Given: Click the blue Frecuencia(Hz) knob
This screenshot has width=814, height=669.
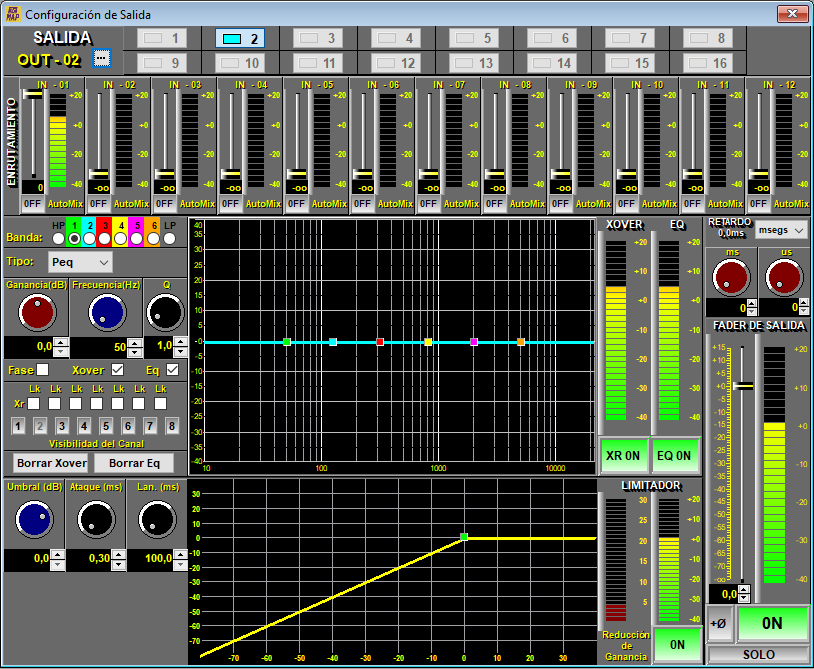Looking at the screenshot, I should (x=105, y=313).
